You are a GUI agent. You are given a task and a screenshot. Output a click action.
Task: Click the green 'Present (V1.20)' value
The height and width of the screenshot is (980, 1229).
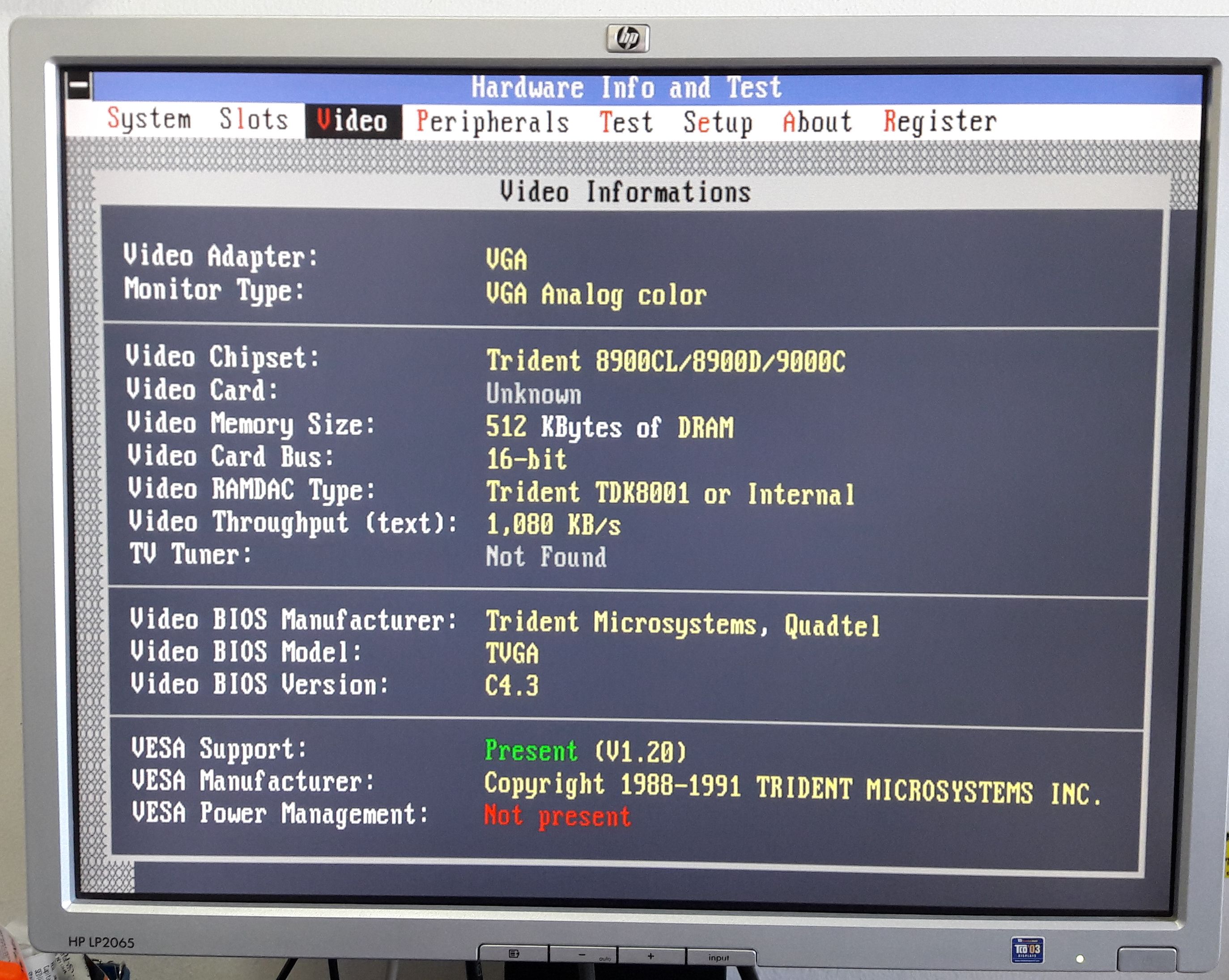[x=586, y=751]
